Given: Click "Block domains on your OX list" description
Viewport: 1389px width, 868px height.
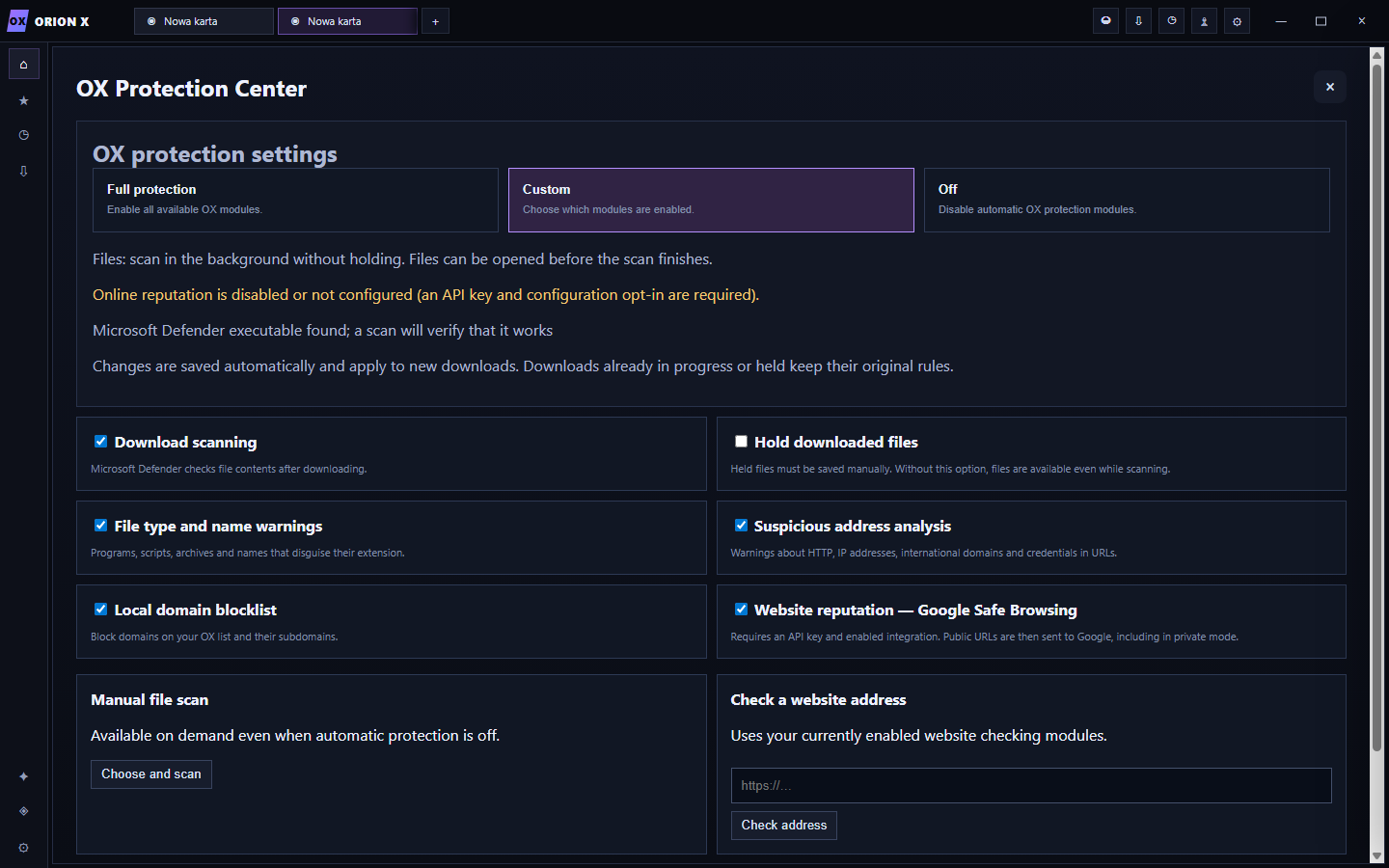Looking at the screenshot, I should 214,637.
